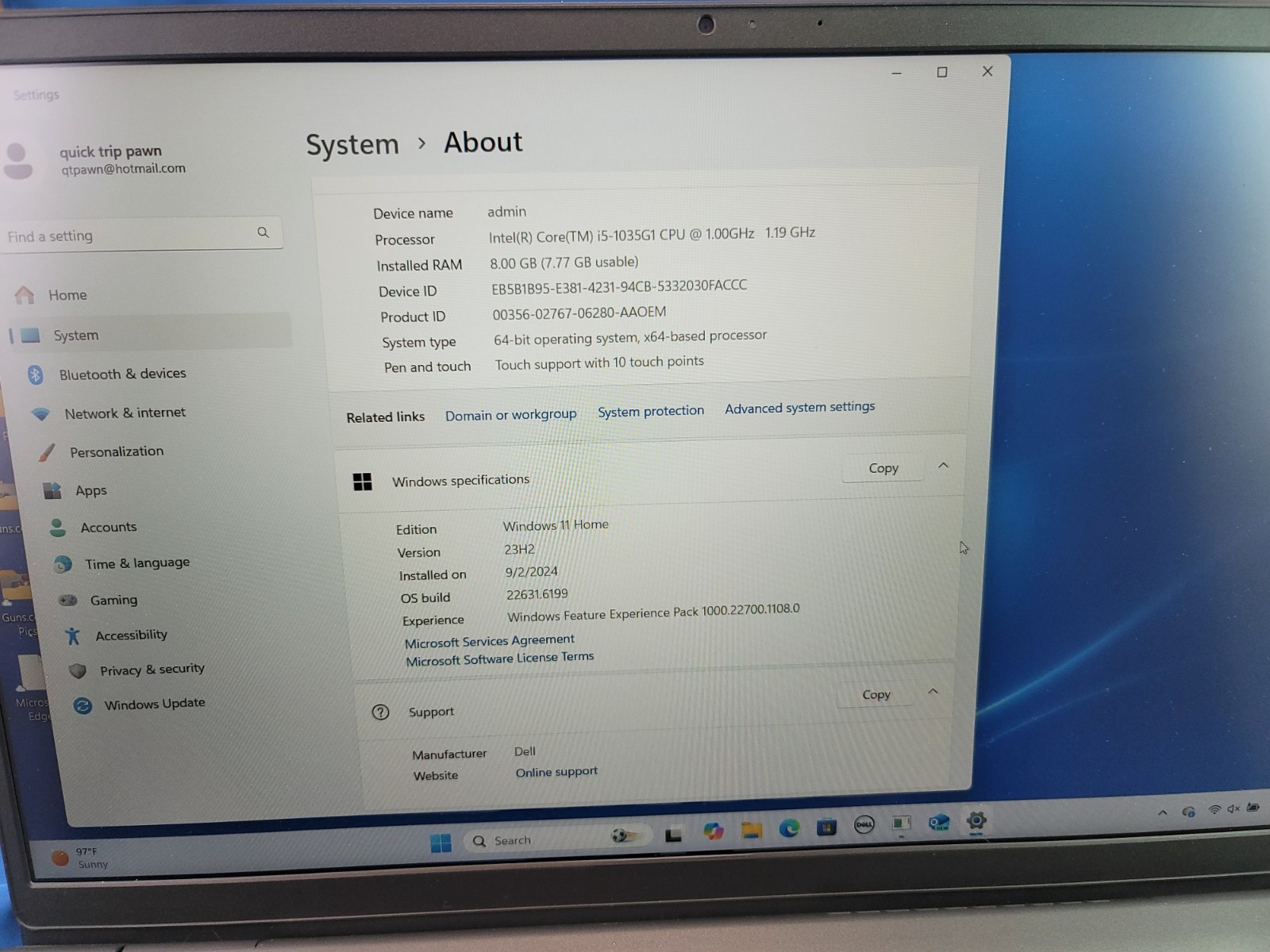The image size is (1270, 952).
Task: Collapse the Support section
Action: 933,692
